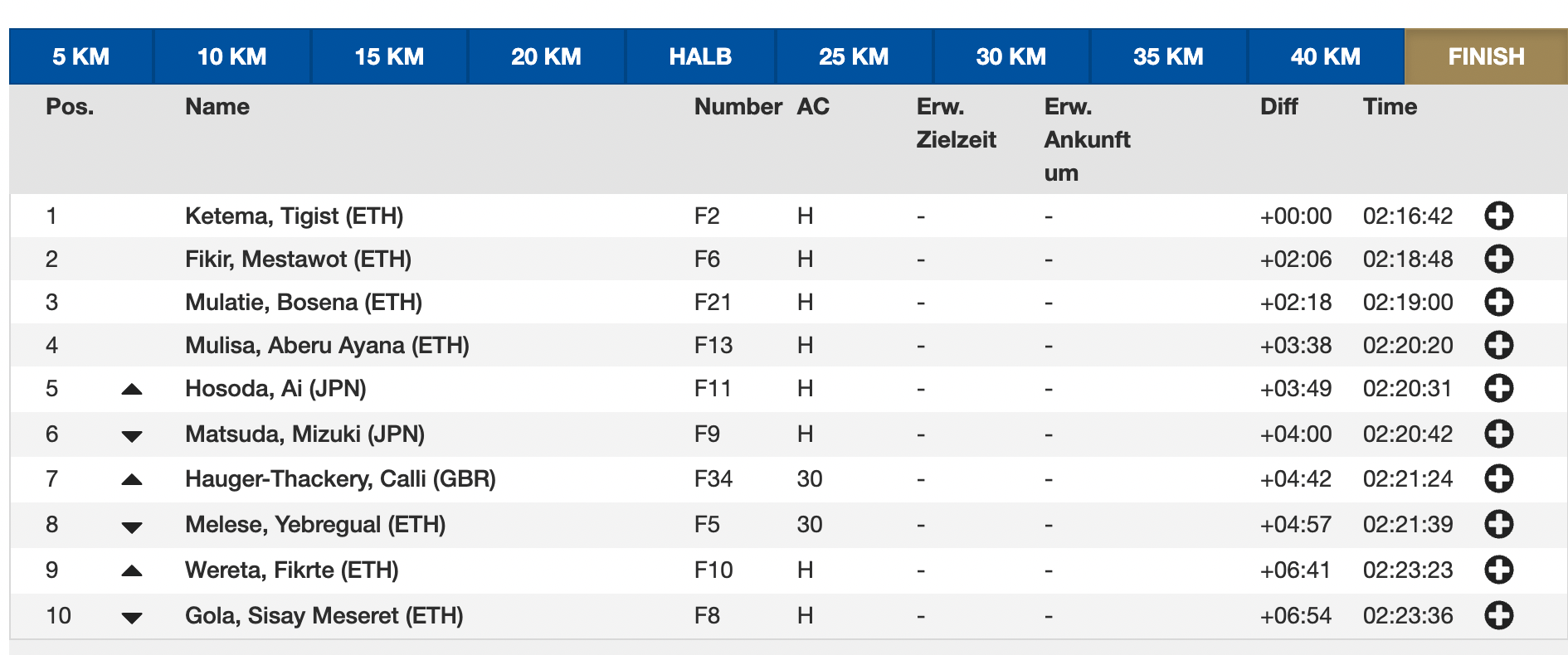The height and width of the screenshot is (655, 1568).
Task: Click the down arrow beside Matsuda, Mizuki
Action: pos(132,436)
